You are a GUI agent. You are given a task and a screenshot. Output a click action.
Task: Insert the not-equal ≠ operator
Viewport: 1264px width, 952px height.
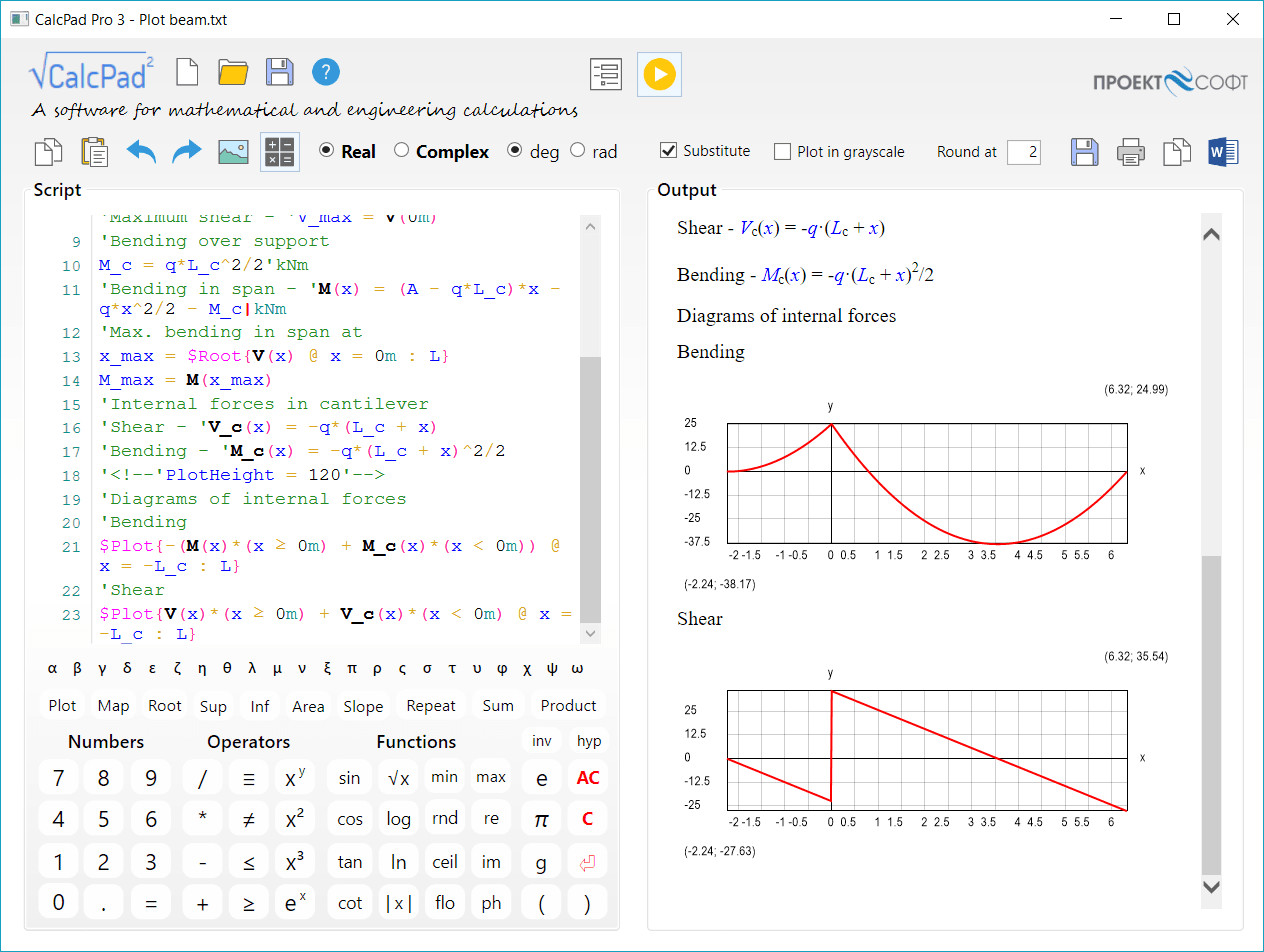coord(249,819)
